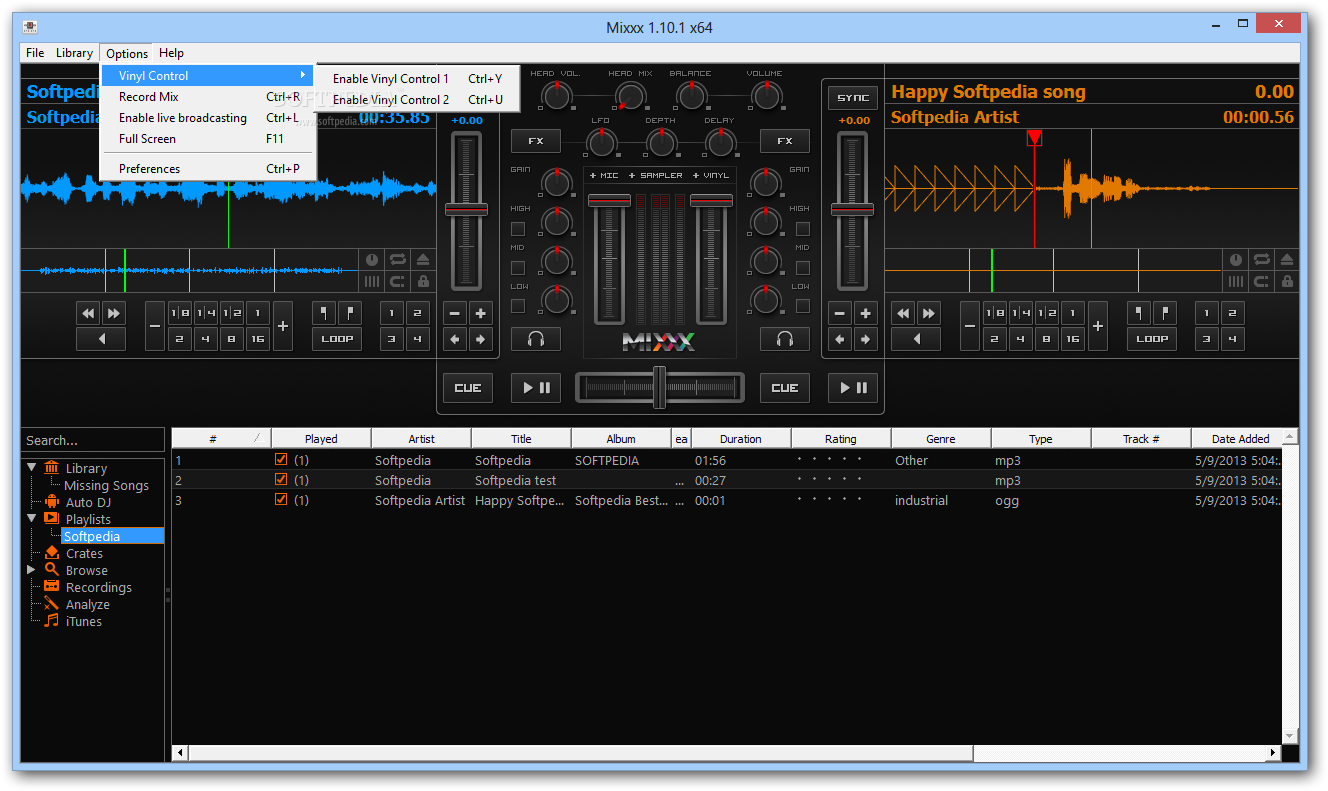Set the loop-out marker on the orange deck
The width and height of the screenshot is (1328, 791).
[1165, 313]
